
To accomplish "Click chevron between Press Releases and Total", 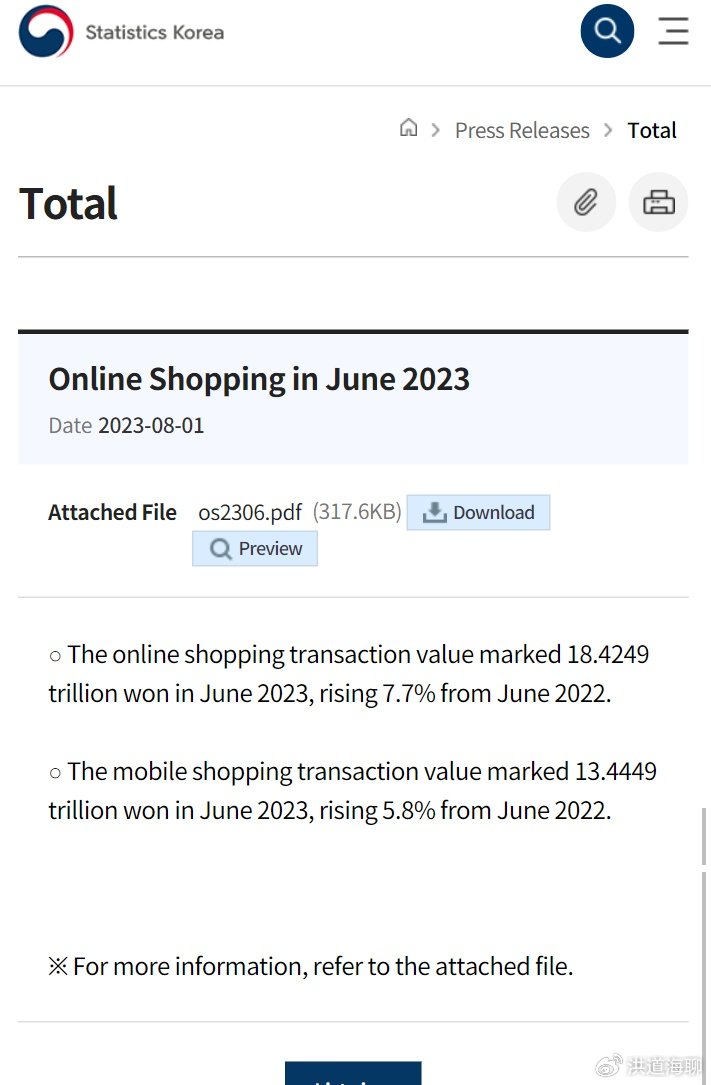I will [x=608, y=130].
